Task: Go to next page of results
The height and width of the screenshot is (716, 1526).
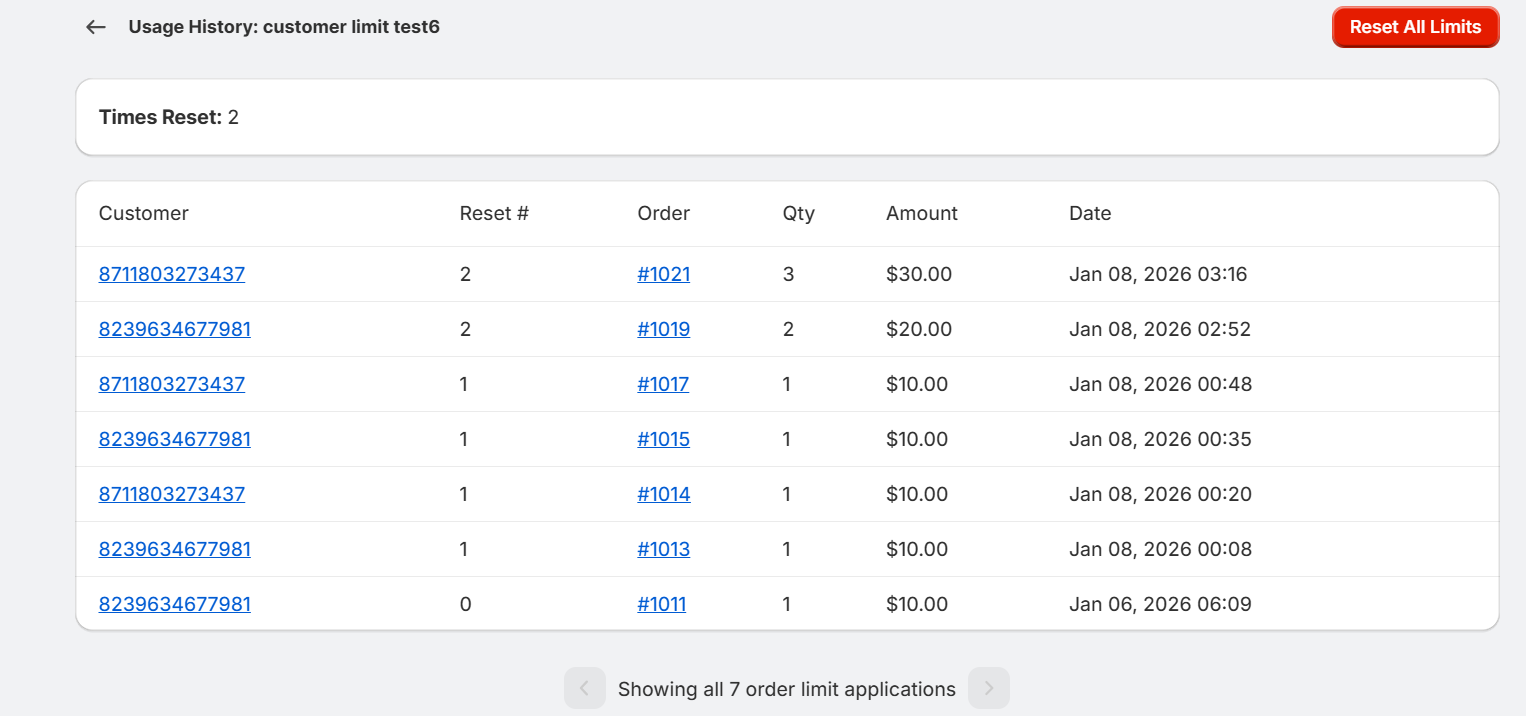Action: tap(989, 689)
